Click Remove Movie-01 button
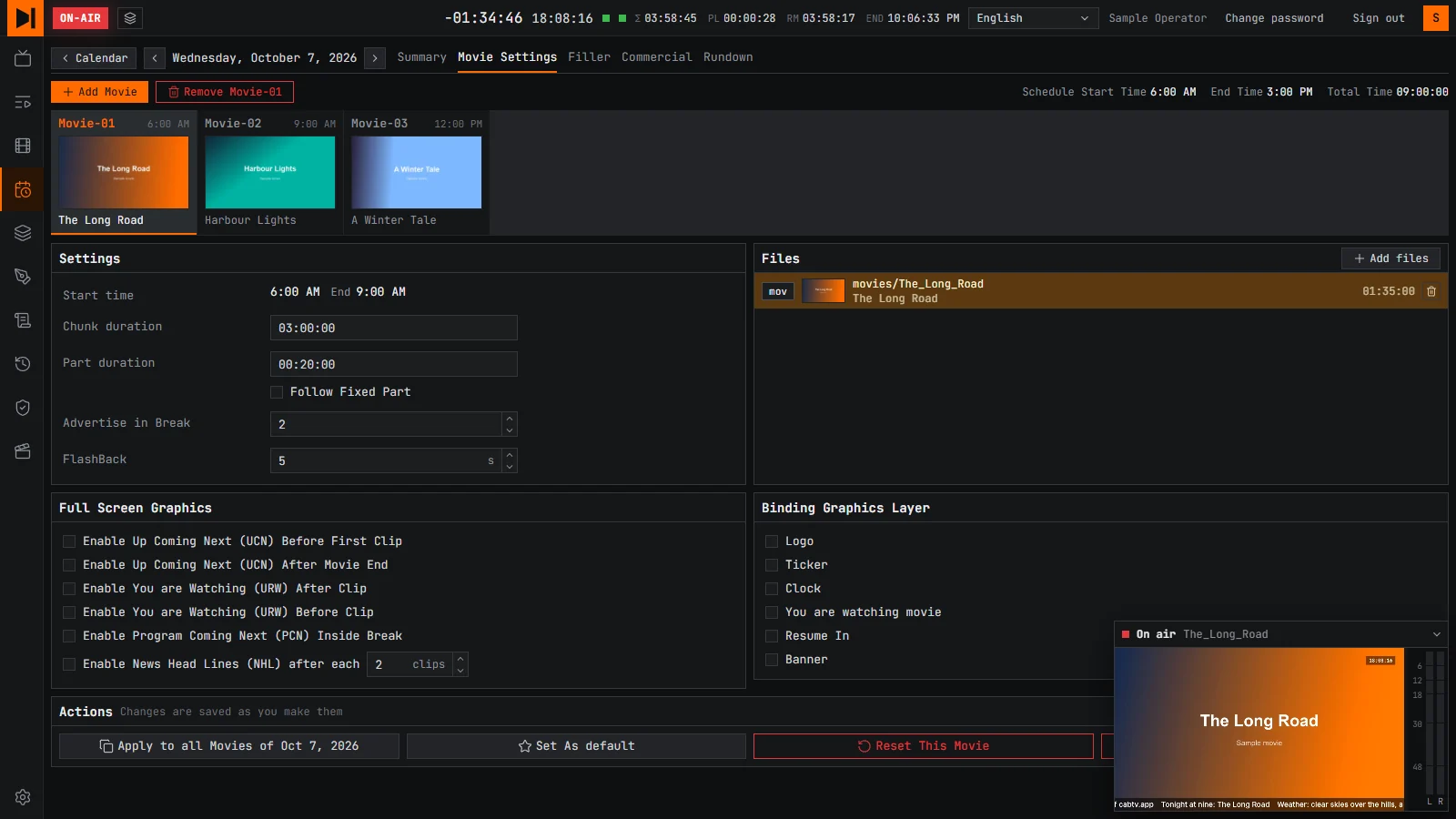Image resolution: width=1456 pixels, height=819 pixels. pyautogui.click(x=225, y=92)
